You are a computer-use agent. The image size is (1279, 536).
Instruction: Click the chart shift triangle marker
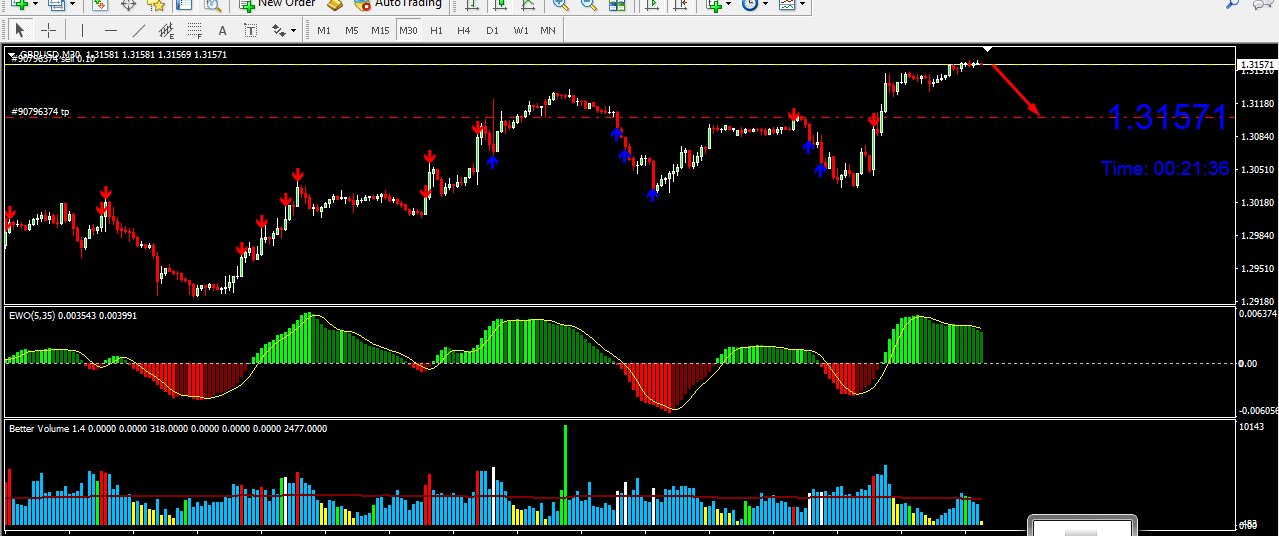[x=988, y=49]
